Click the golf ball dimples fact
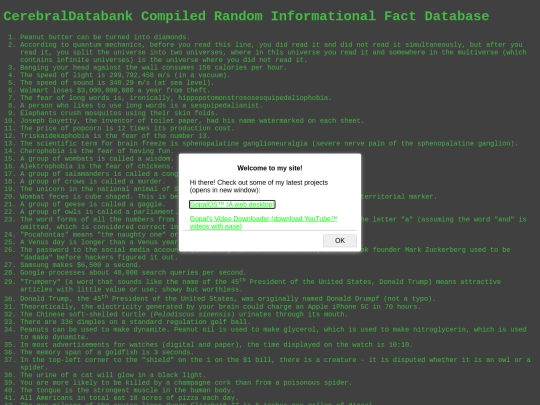Image resolution: width=540 pixels, height=405 pixels. pyautogui.click(x=135, y=322)
